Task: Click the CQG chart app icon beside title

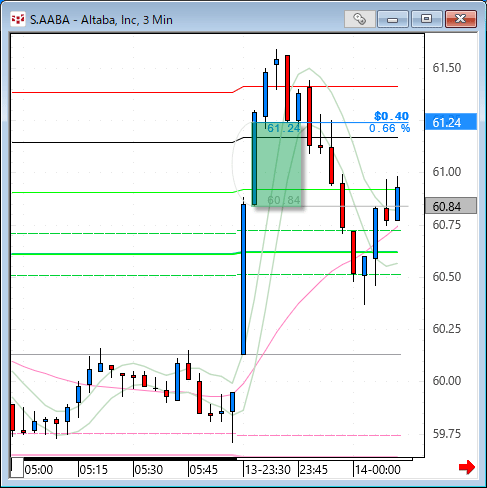Action: click(18, 19)
